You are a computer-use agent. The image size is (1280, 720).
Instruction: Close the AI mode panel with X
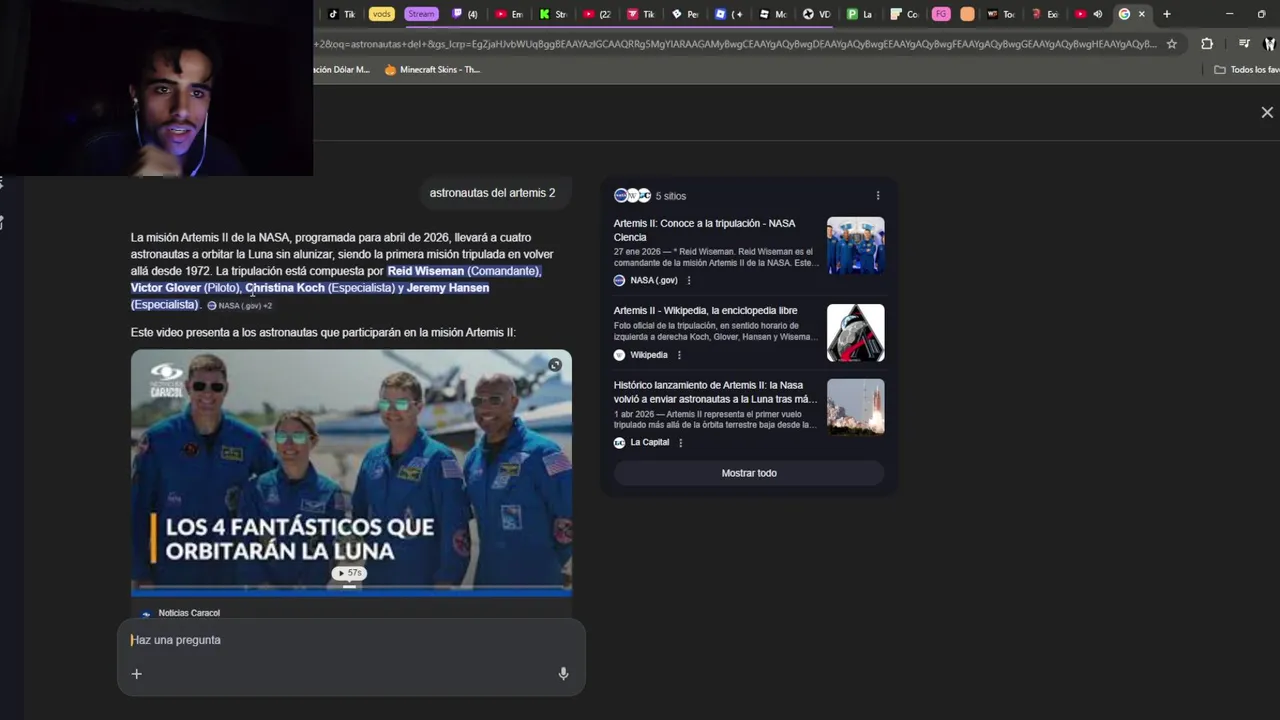click(1267, 113)
